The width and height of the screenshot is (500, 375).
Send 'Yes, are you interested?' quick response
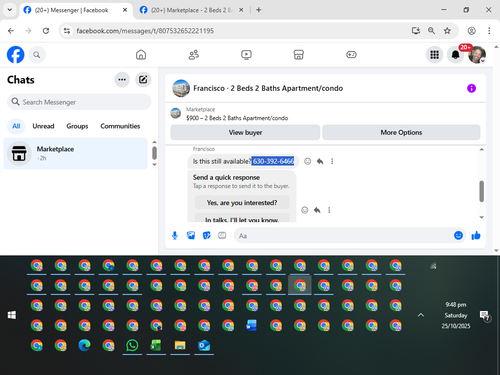click(x=242, y=203)
